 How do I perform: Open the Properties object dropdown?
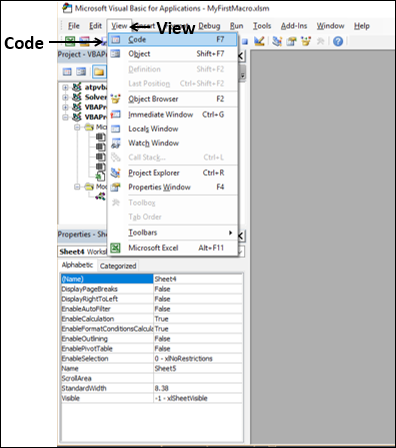click(x=242, y=251)
